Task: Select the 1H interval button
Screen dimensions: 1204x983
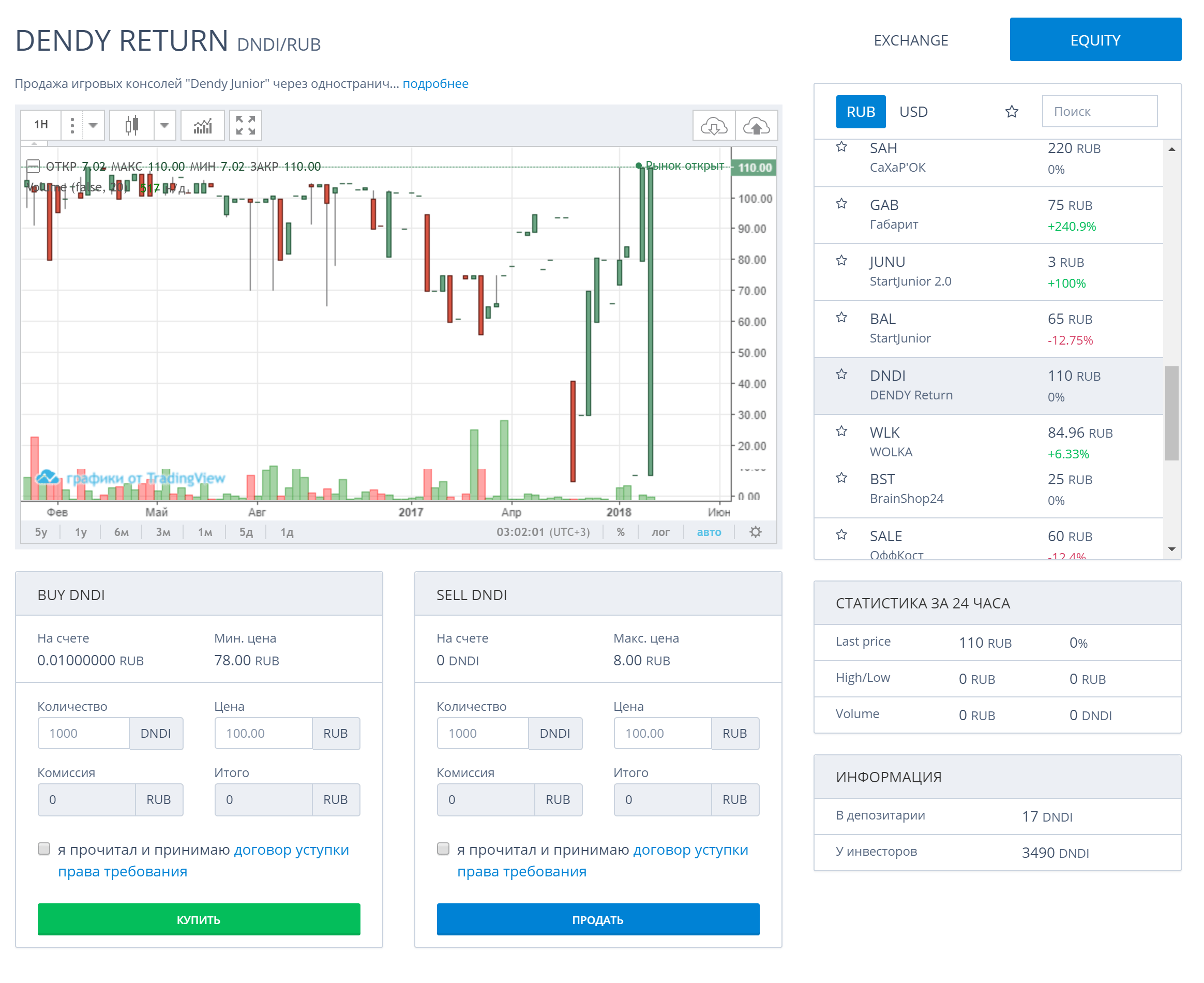Action: pyautogui.click(x=41, y=125)
